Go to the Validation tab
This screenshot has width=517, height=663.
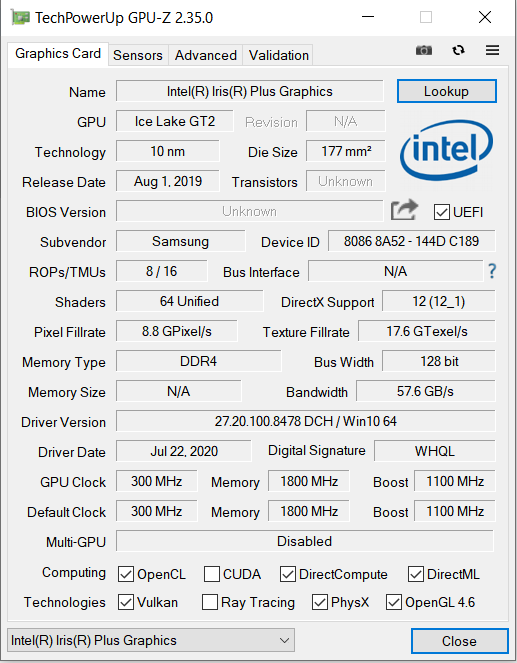point(279,55)
